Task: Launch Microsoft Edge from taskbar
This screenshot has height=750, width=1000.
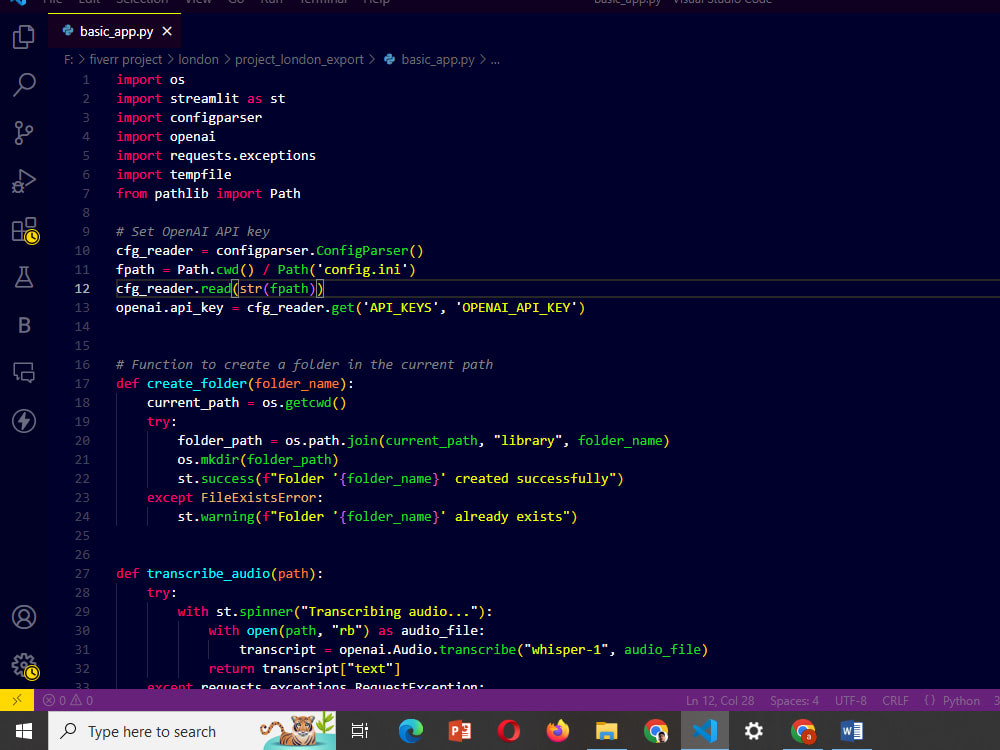Action: pyautogui.click(x=411, y=731)
